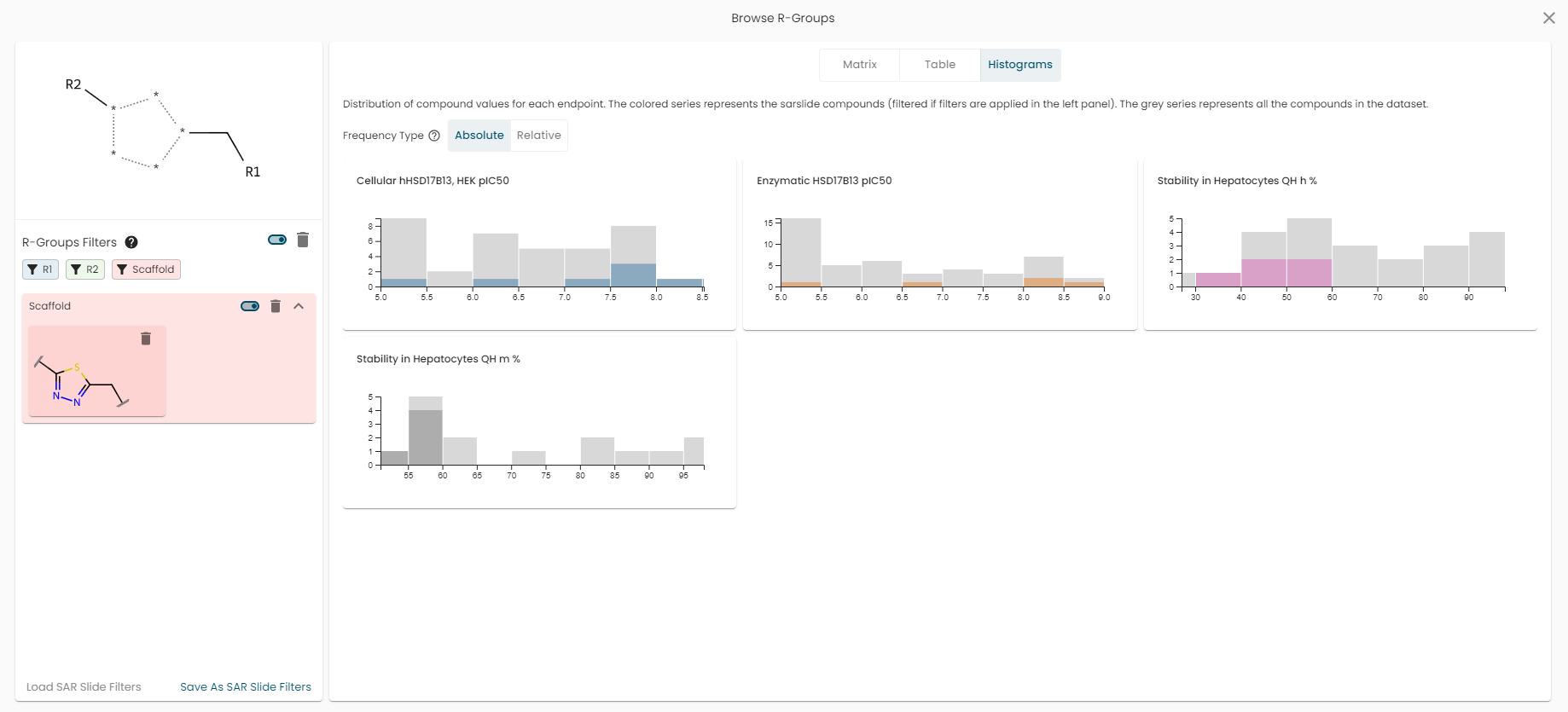This screenshot has height=712, width=1568.
Task: Click the Frequency Type help icon
Action: coord(434,136)
